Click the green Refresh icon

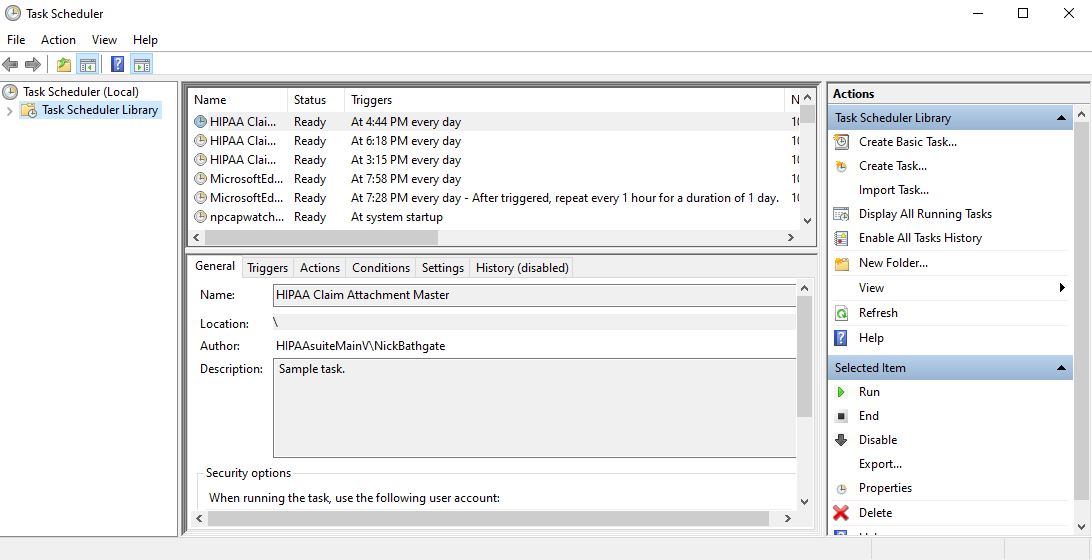point(841,313)
